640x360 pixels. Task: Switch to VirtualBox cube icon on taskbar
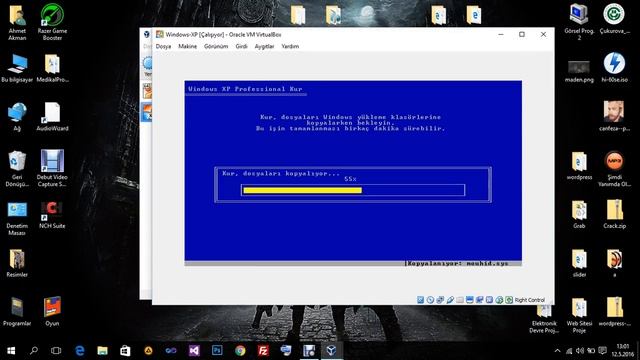tap(331, 351)
